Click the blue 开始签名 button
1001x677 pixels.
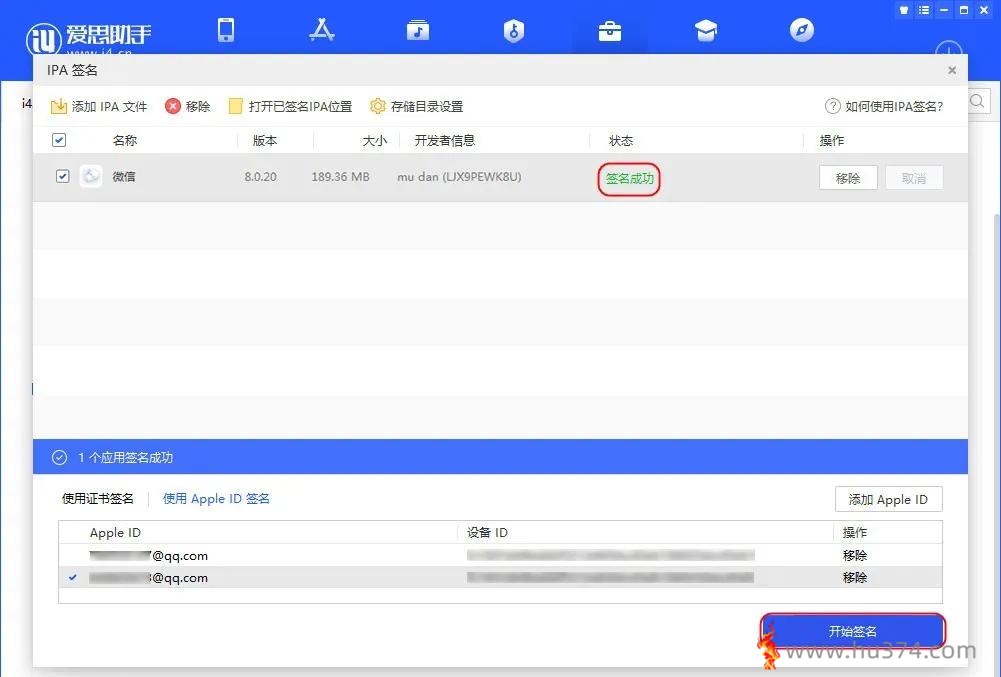852,631
